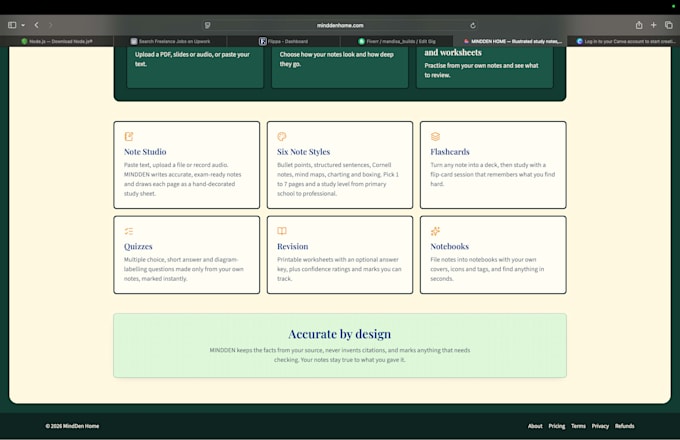
Task: Click the Notebooks description 'File notes into notebooks'
Action: tap(487, 269)
